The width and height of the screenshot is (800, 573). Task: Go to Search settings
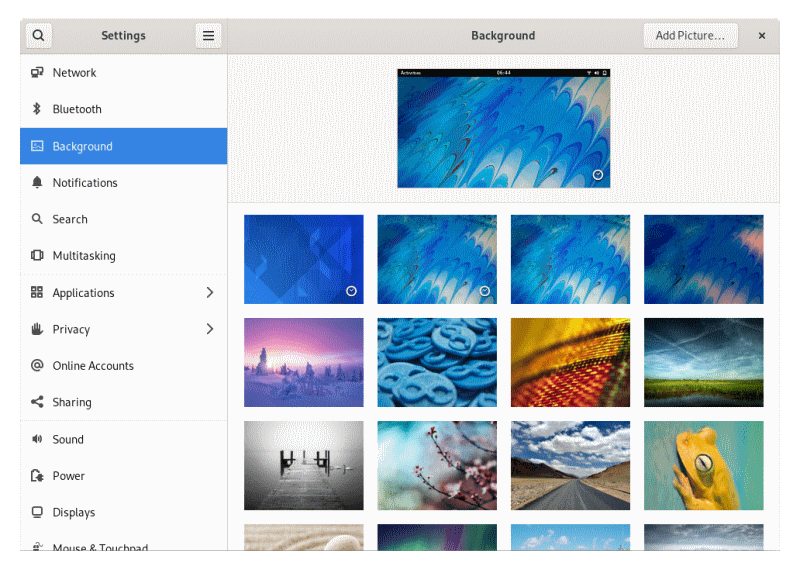pos(70,219)
